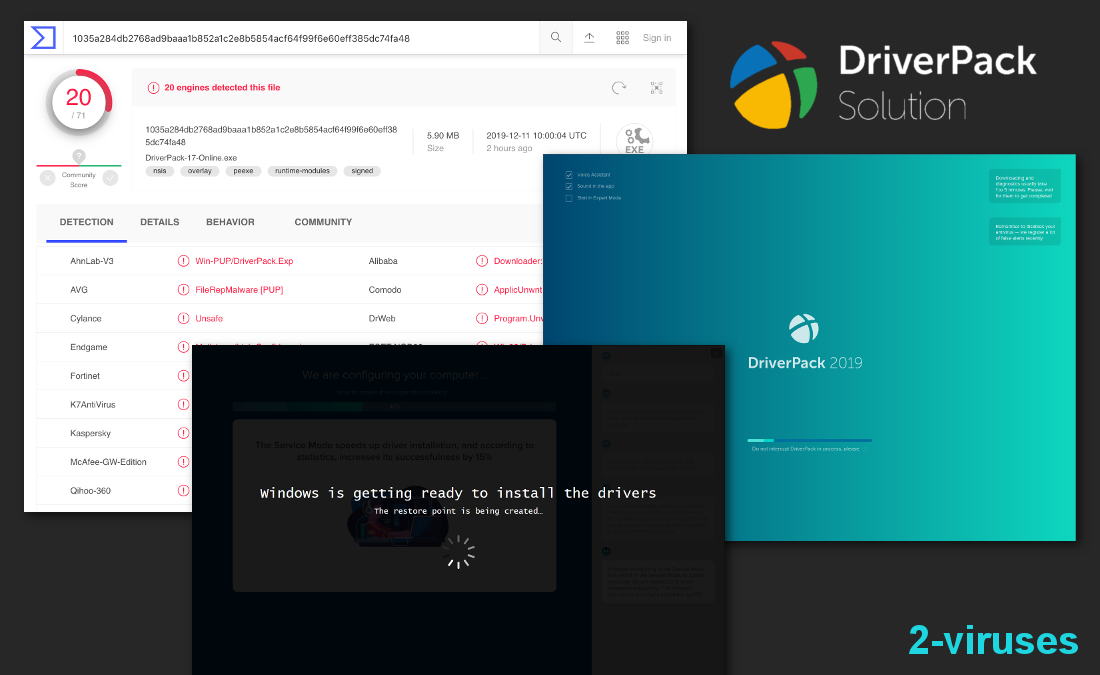Viewport: 1100px width, 675px height.
Task: Select the file hash input field
Action: coord(300,37)
